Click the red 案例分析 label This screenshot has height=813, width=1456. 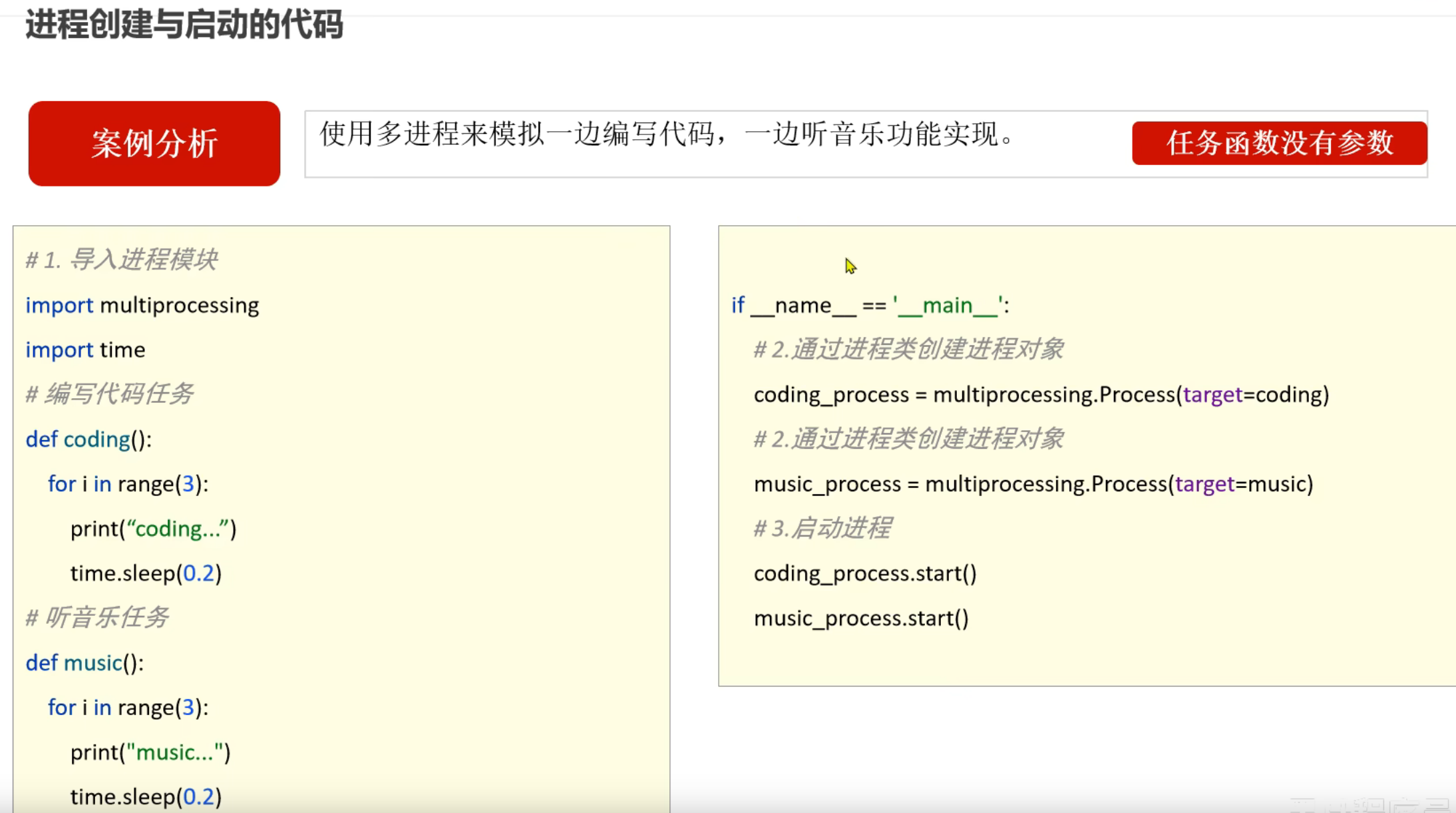coord(154,143)
